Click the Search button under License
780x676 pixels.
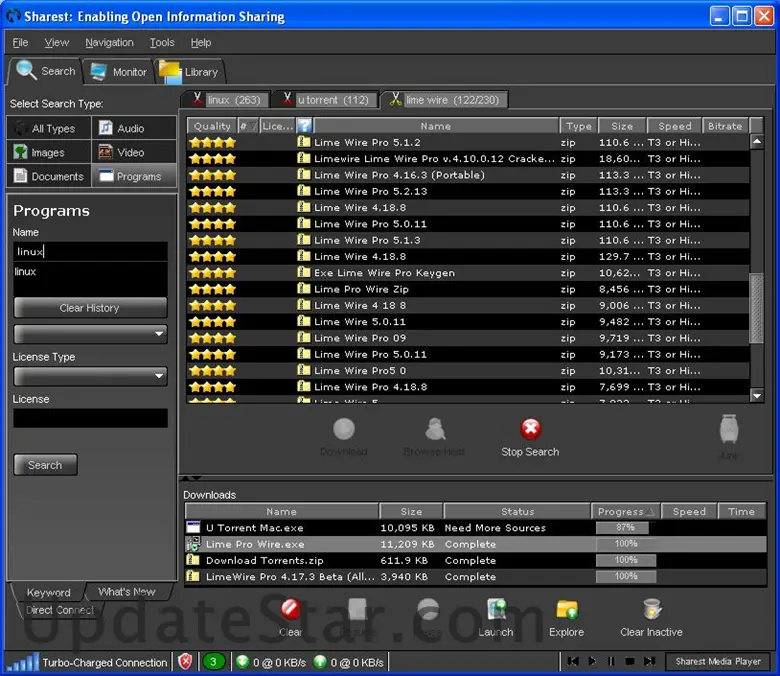point(45,465)
